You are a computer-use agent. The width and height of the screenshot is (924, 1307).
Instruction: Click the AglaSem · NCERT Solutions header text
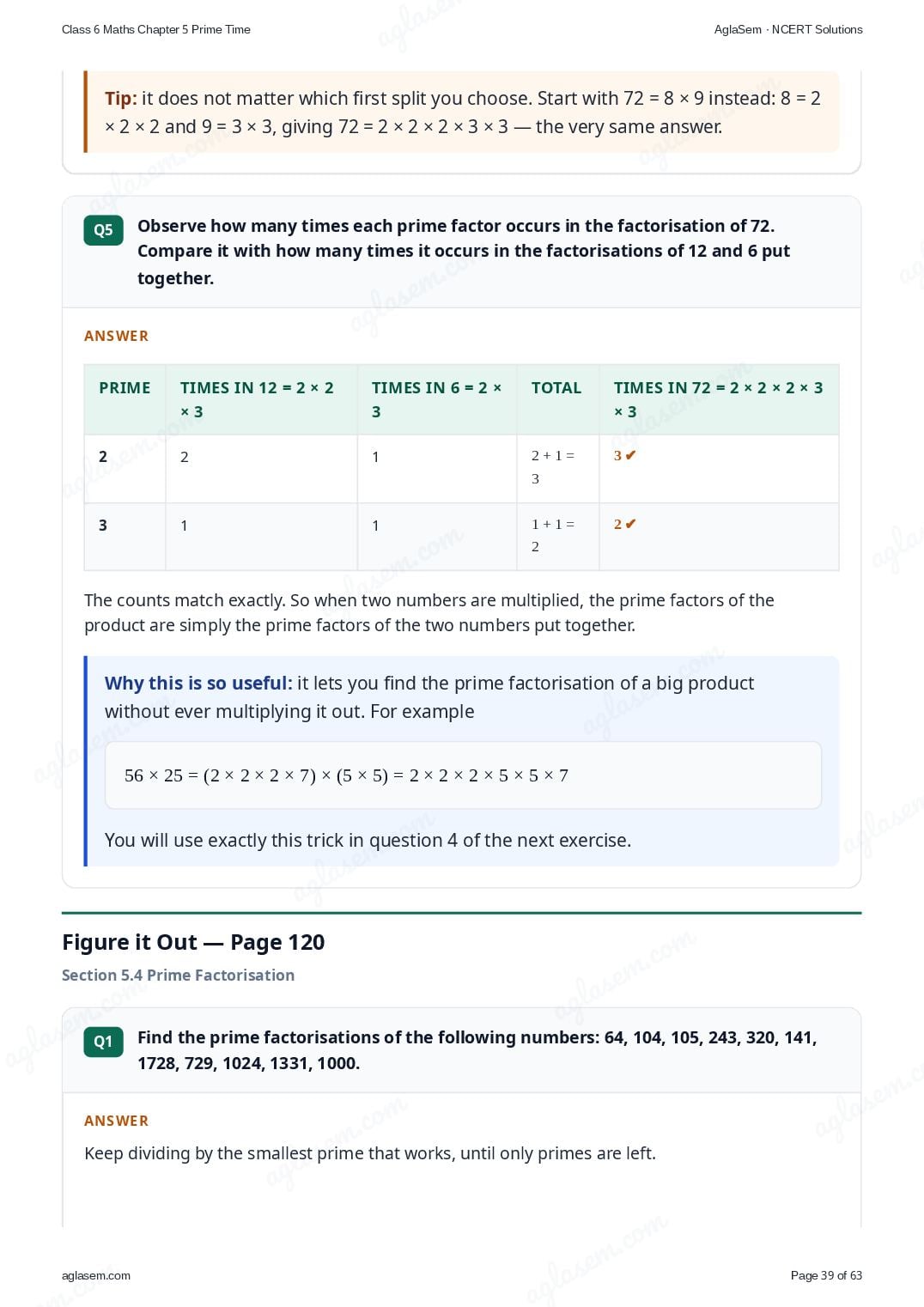coord(788,29)
